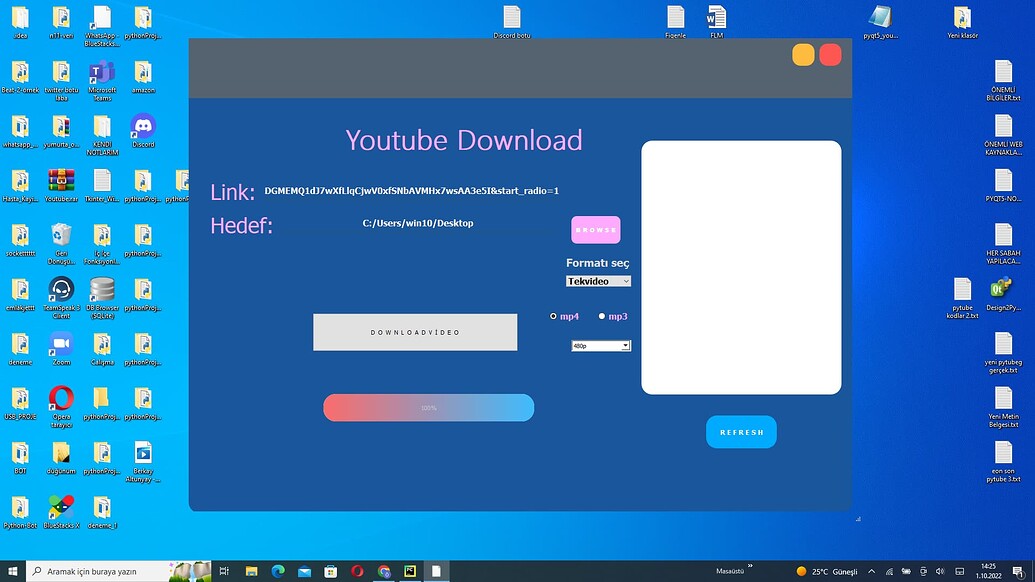Screen dimensions: 1035x582
Task: Open the Zoom desktop shortcut
Action: pyautogui.click(x=61, y=343)
